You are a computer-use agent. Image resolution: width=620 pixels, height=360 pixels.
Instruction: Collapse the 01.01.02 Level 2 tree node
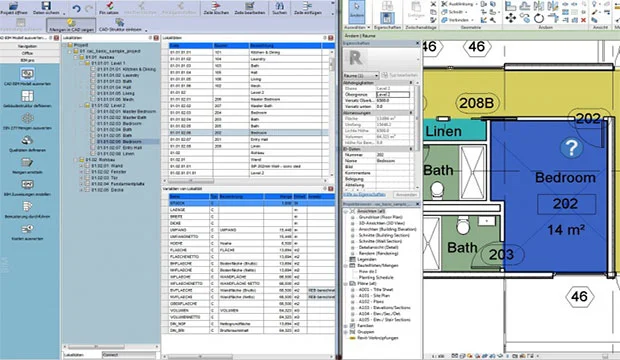[x=81, y=106]
